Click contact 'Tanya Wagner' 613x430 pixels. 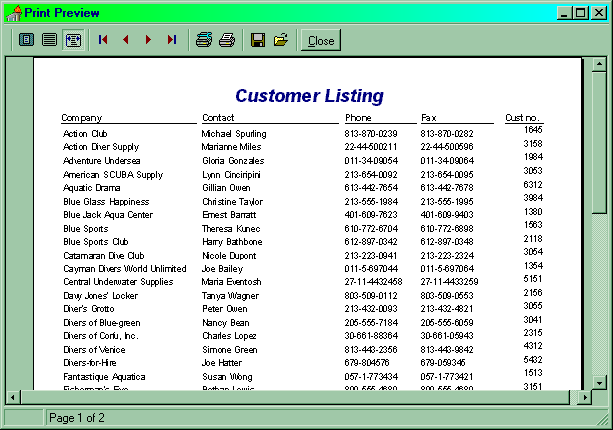point(230,296)
